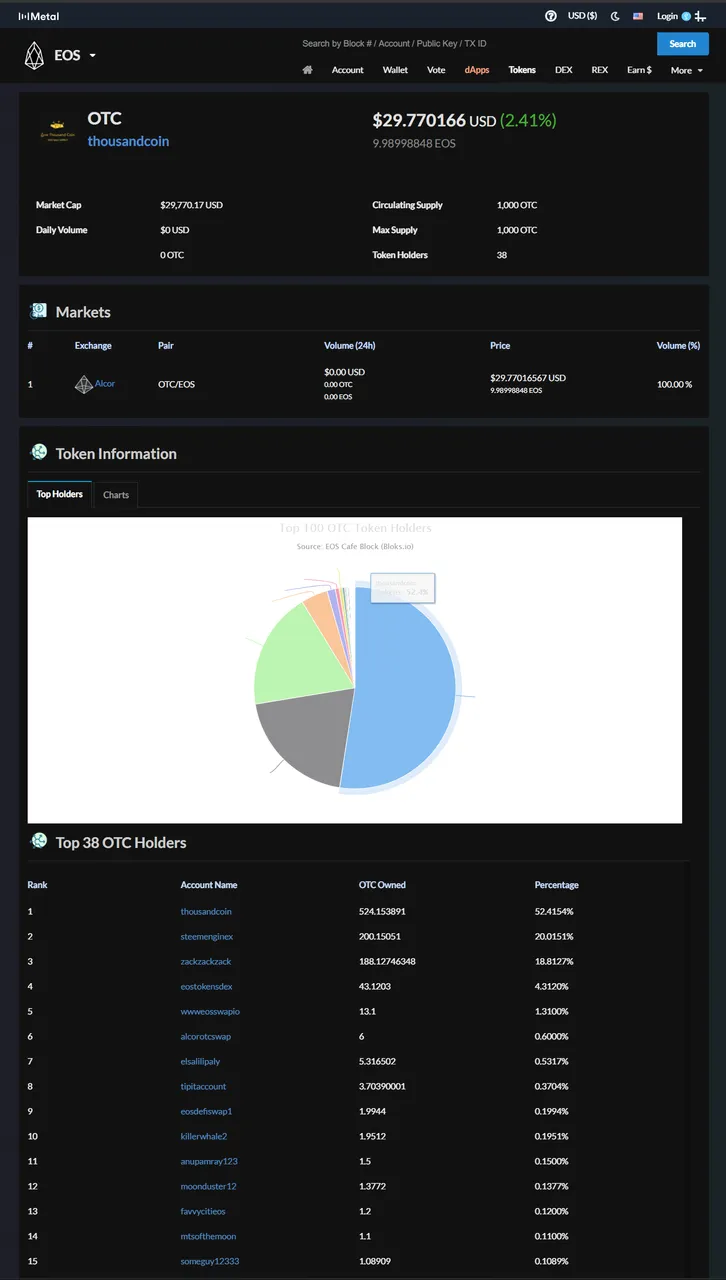Open the Vote menu
This screenshot has height=1280, width=726.
tap(436, 70)
